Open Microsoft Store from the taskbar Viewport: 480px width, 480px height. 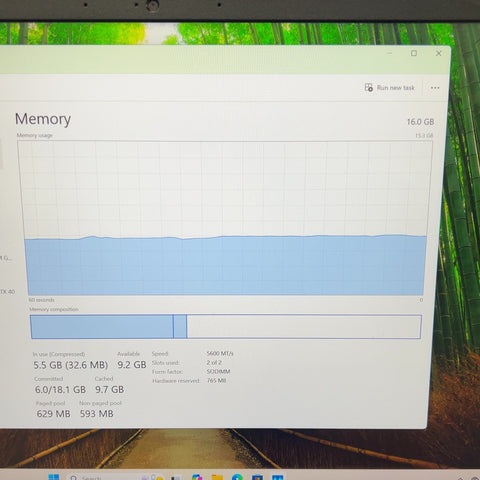(257, 477)
